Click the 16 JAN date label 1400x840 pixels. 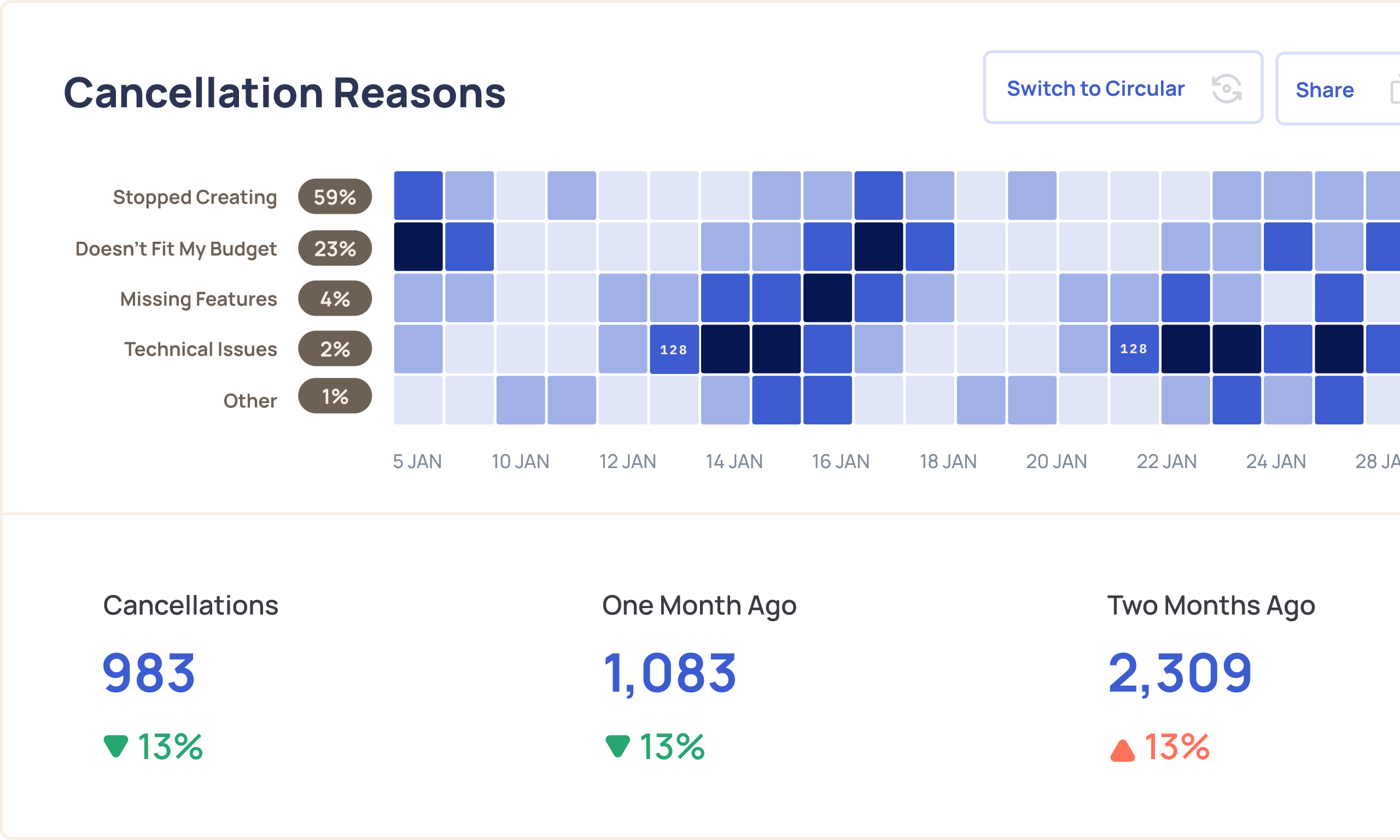tap(841, 462)
